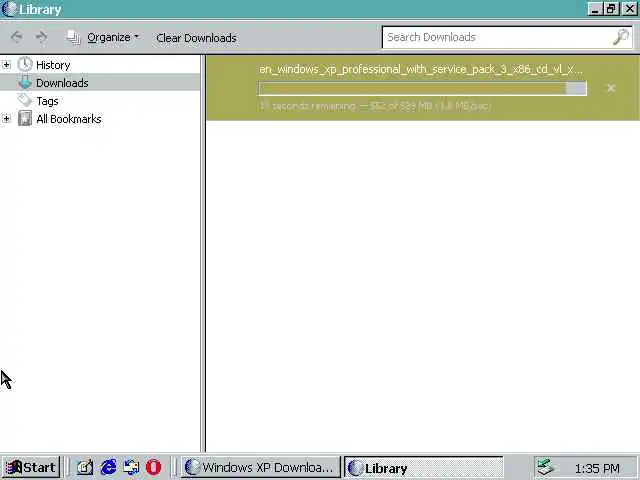
Task: Select All Bookmarks in the sidebar
Action: 69,119
